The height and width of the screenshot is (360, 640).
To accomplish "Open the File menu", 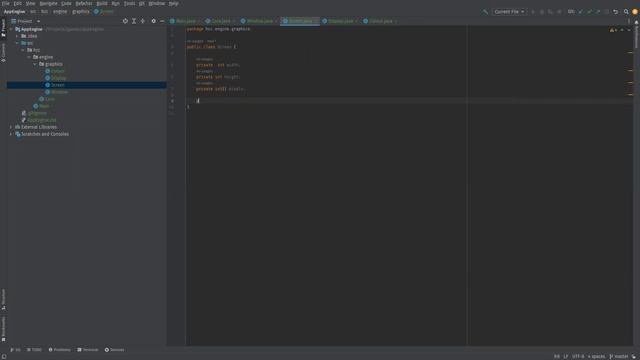I will [x=6, y=3].
